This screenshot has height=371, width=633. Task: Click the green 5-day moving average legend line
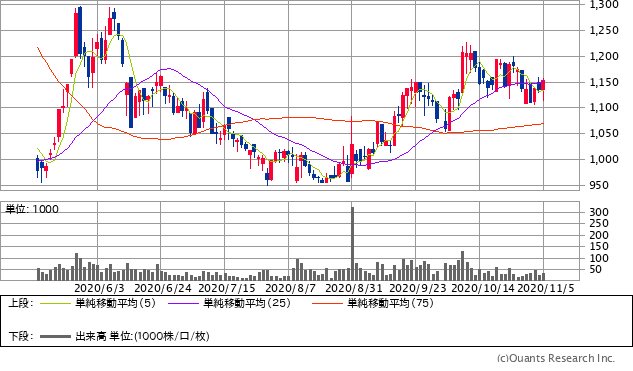[x=56, y=304]
